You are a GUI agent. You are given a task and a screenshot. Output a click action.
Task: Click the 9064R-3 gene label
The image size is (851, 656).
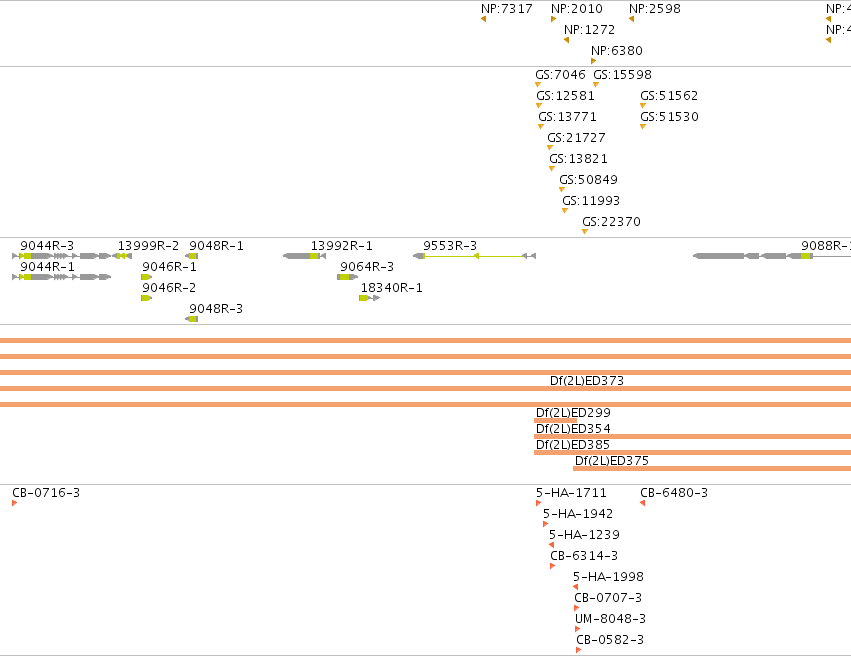coord(367,267)
